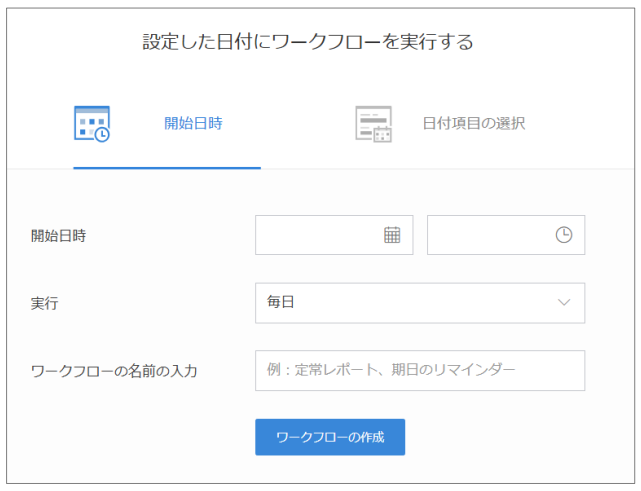Switch to the 日付項目の選択 tab
The image size is (641, 491).
click(473, 124)
